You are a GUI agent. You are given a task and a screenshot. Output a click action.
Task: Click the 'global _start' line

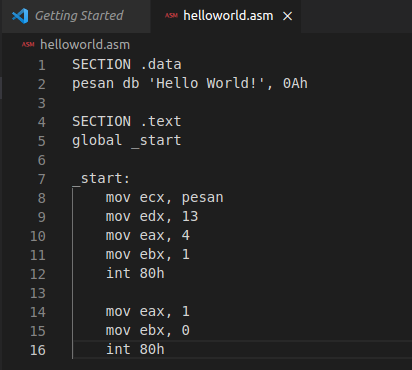pyautogui.click(x=127, y=140)
